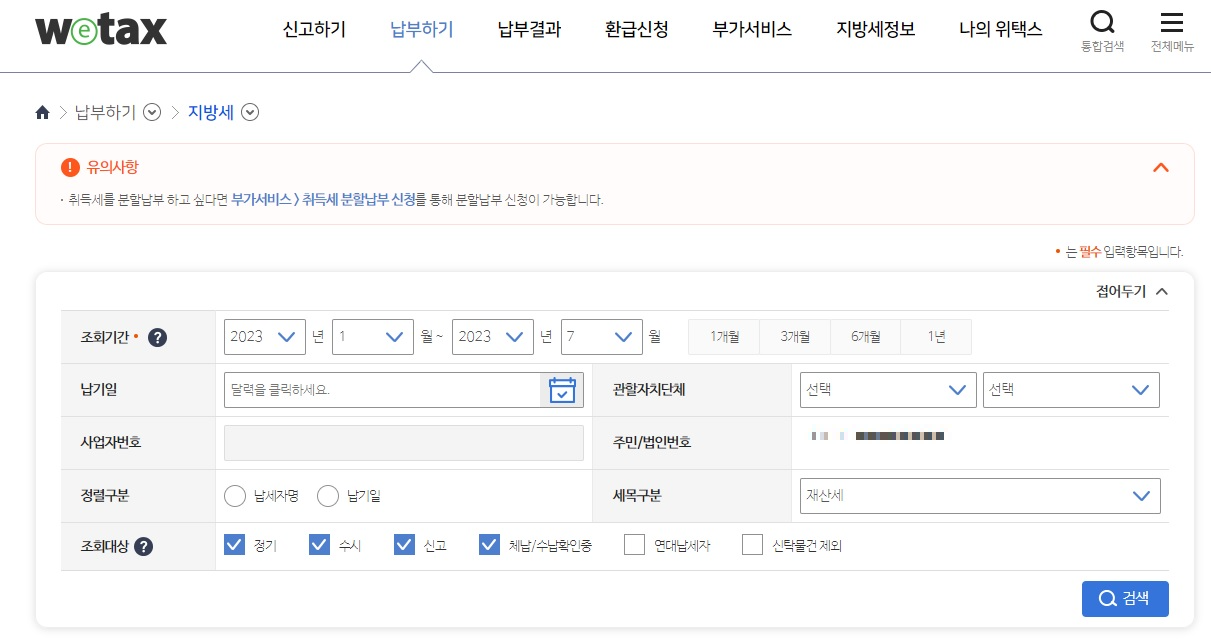Open the calendar picker for 납기일
1211x640 pixels.
562,390
